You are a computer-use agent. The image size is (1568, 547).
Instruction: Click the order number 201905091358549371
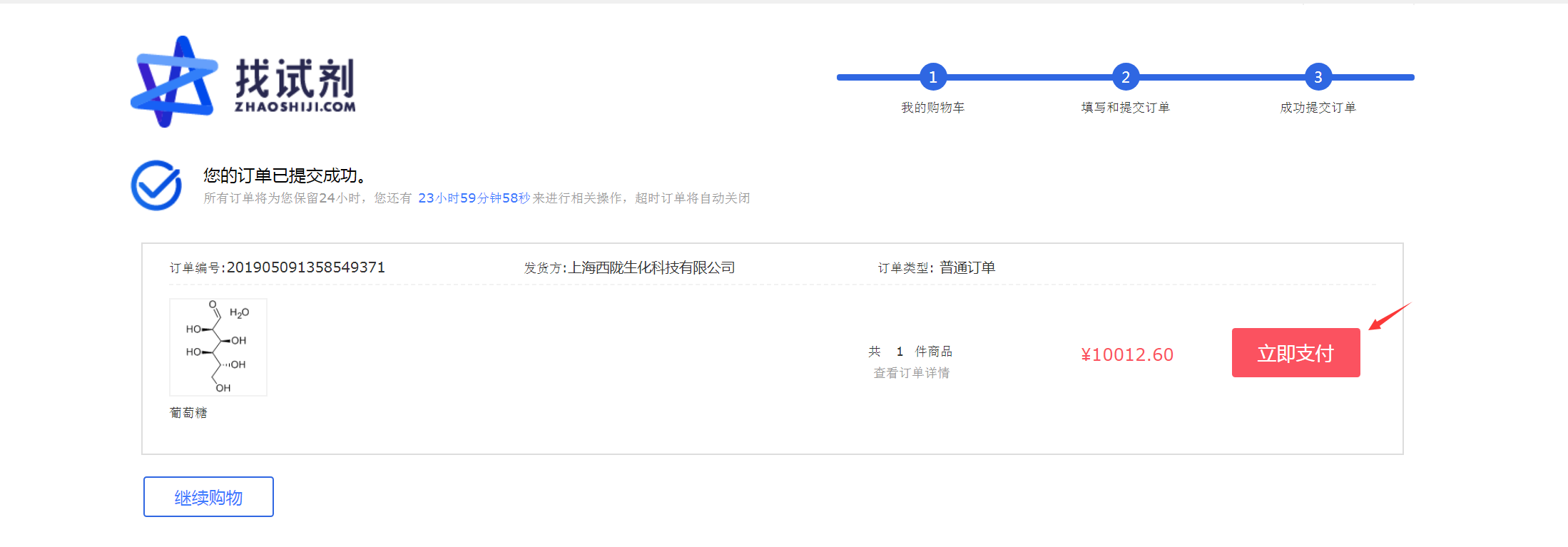(x=305, y=267)
